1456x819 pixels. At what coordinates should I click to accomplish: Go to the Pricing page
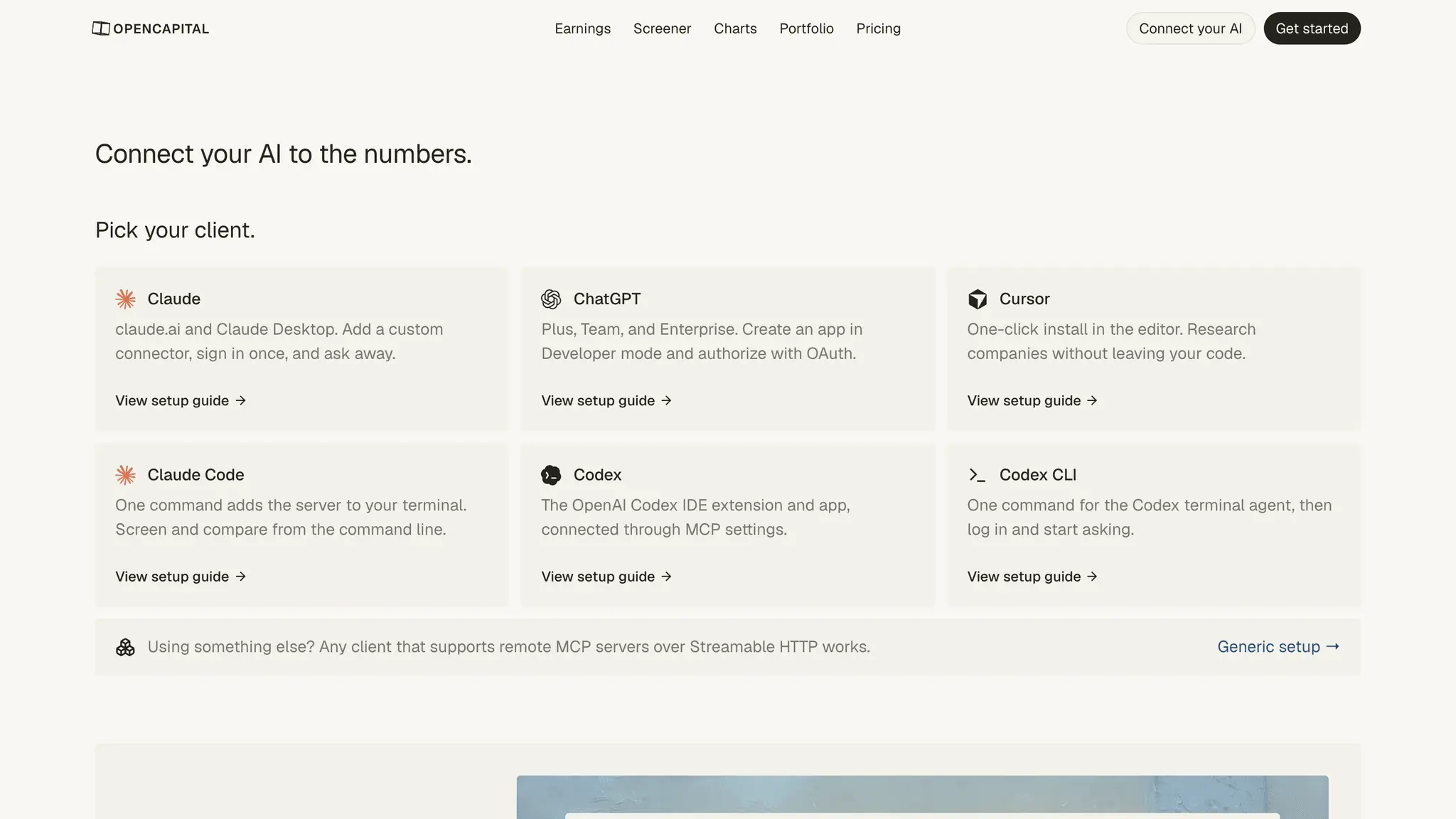pyautogui.click(x=878, y=28)
